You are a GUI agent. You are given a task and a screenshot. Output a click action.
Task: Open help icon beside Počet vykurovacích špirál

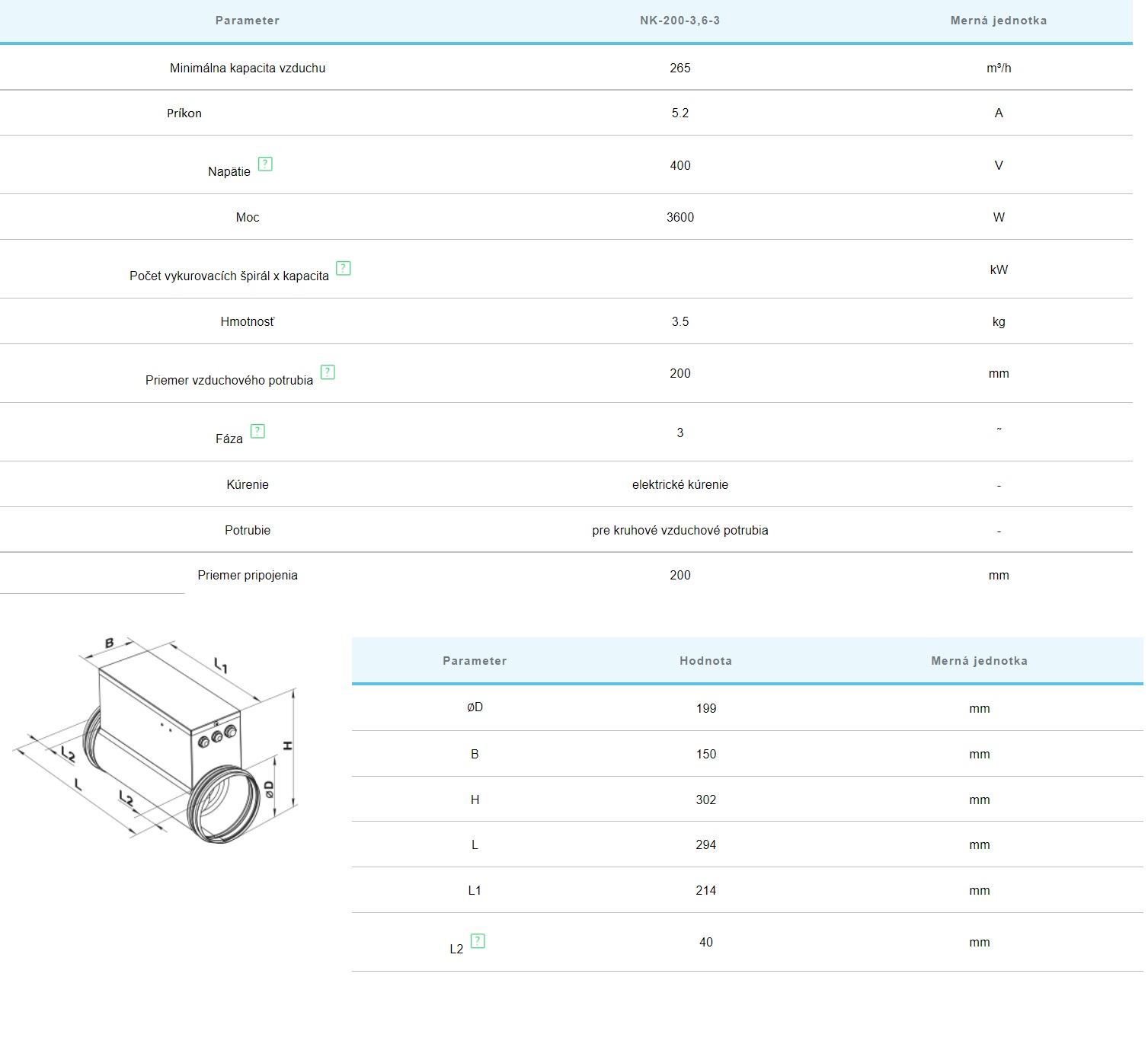pyautogui.click(x=344, y=268)
